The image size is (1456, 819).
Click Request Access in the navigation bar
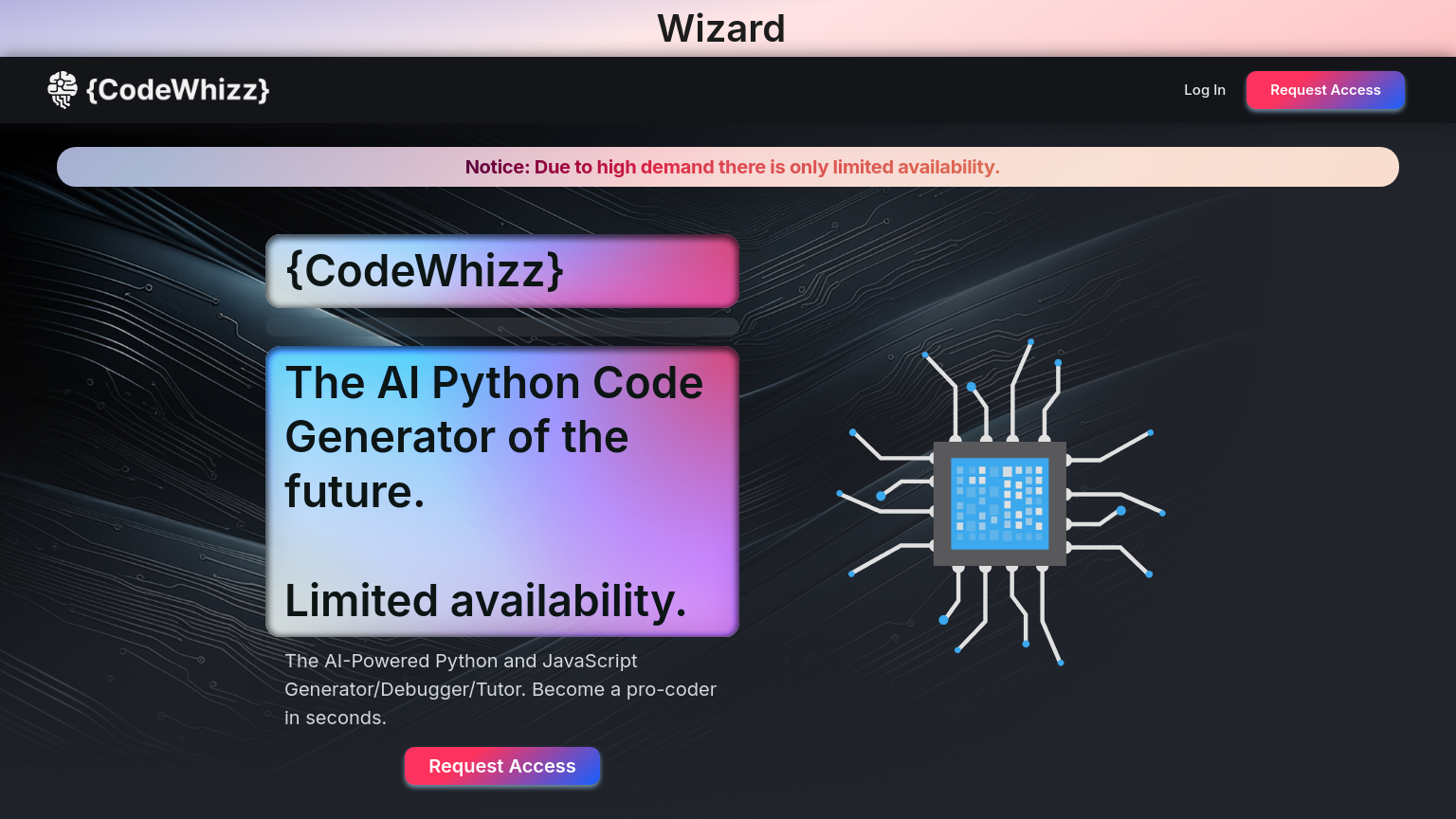[x=1325, y=90]
